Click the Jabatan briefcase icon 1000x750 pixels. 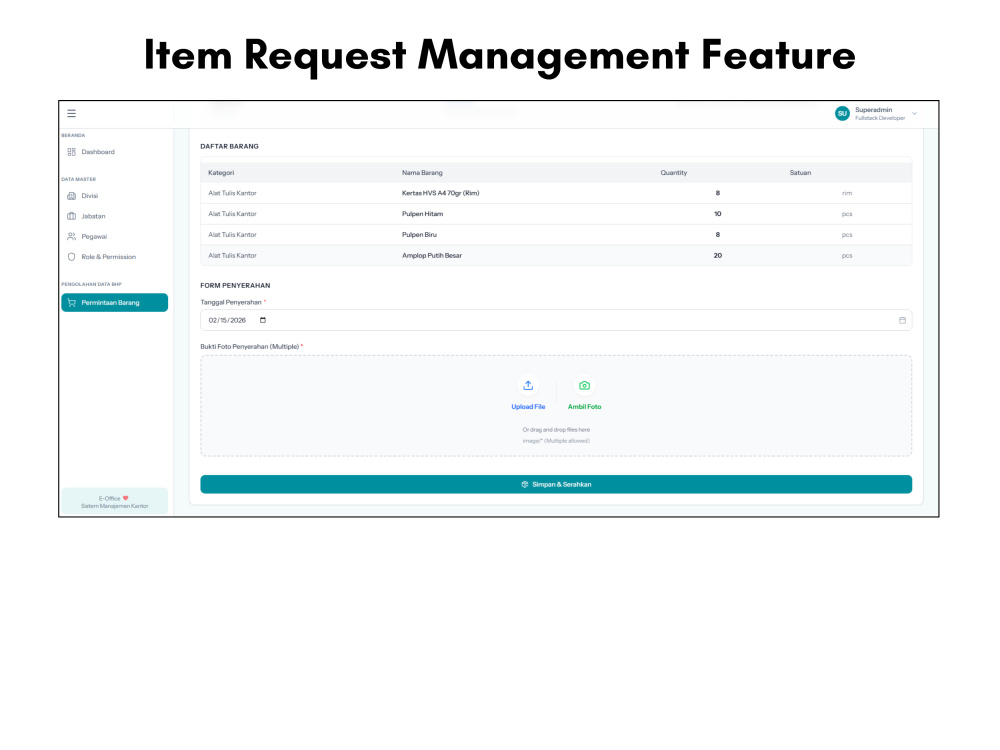[71, 216]
